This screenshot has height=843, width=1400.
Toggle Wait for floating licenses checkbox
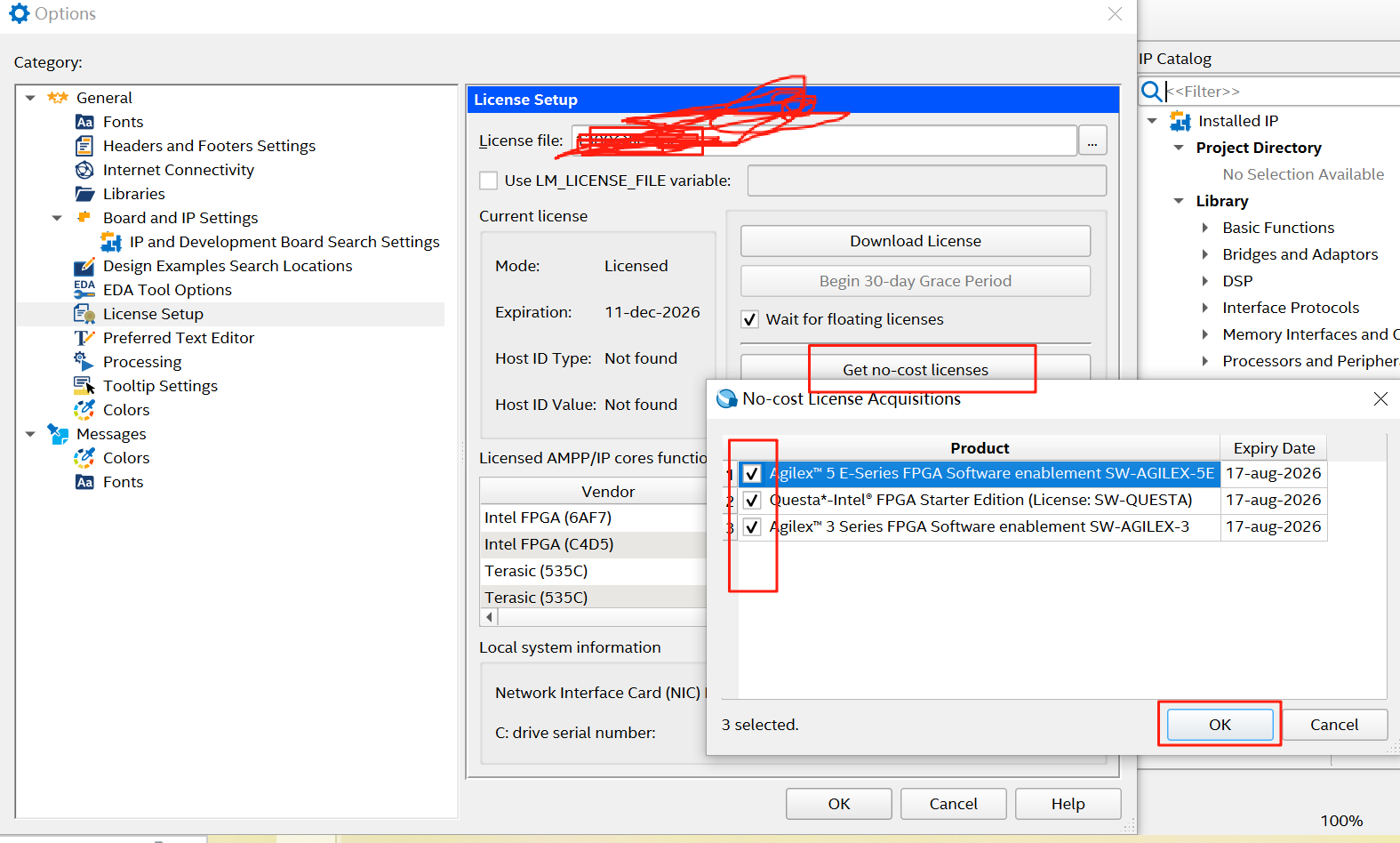tap(750, 319)
